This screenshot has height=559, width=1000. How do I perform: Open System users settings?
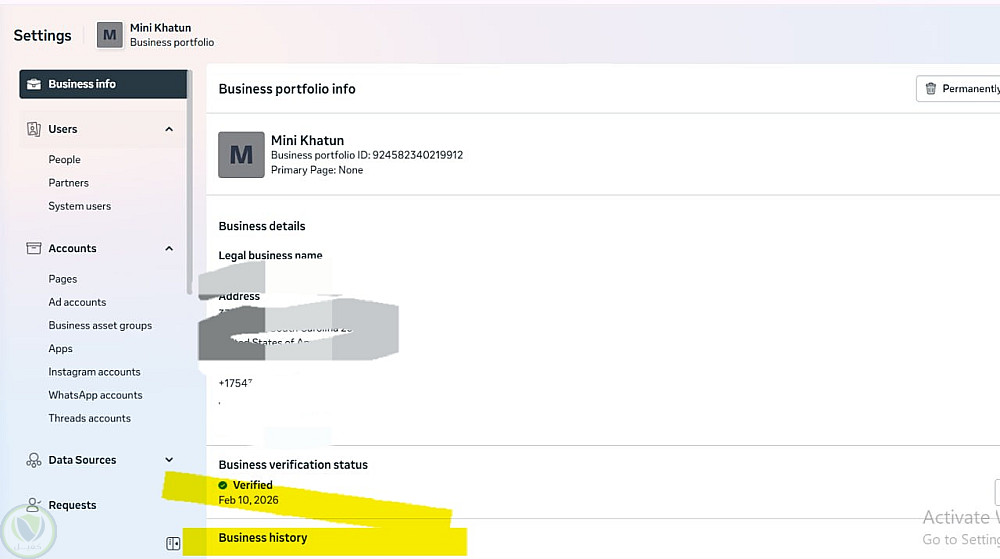[80, 206]
